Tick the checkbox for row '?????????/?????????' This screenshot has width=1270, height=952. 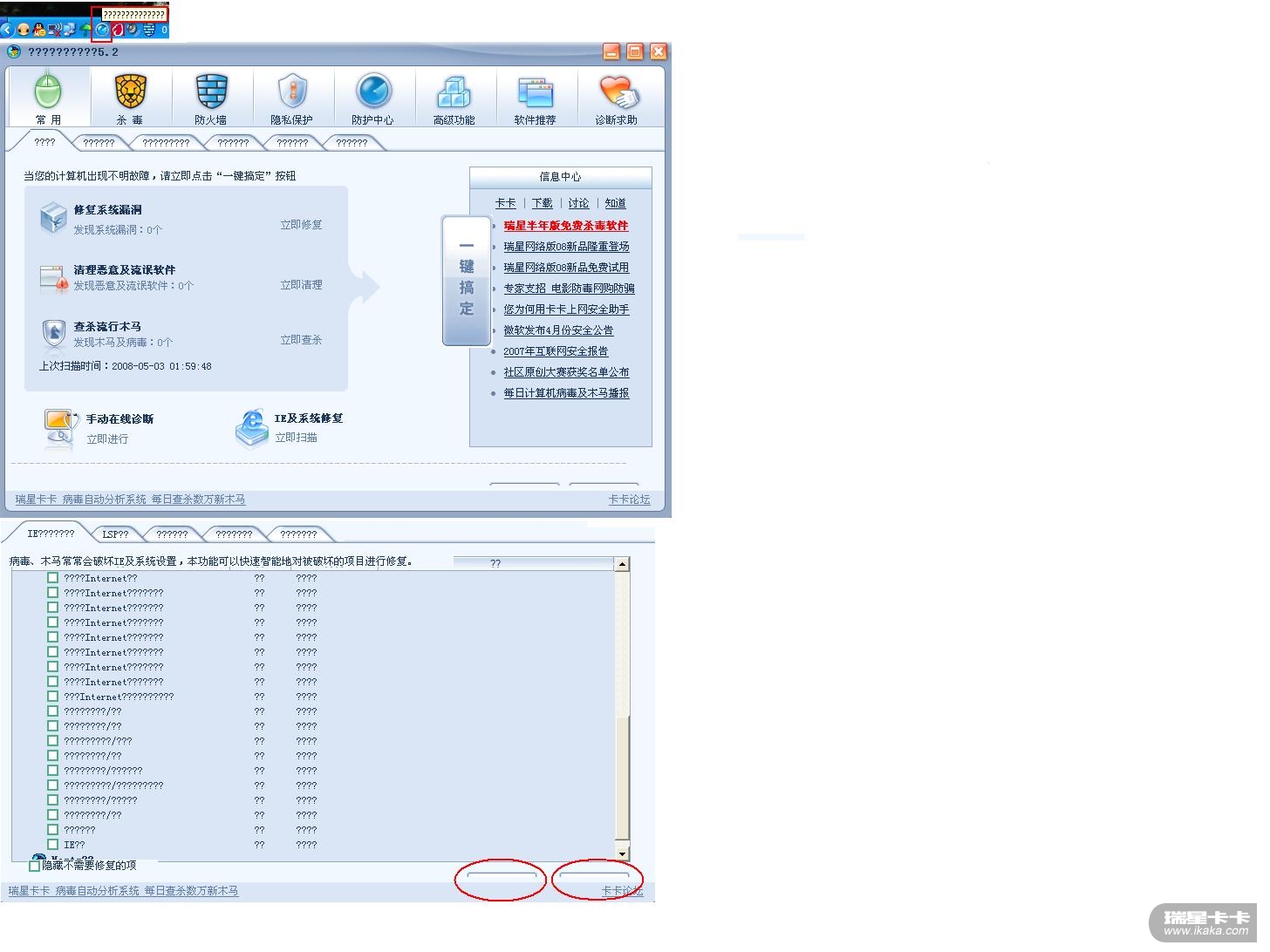point(52,785)
